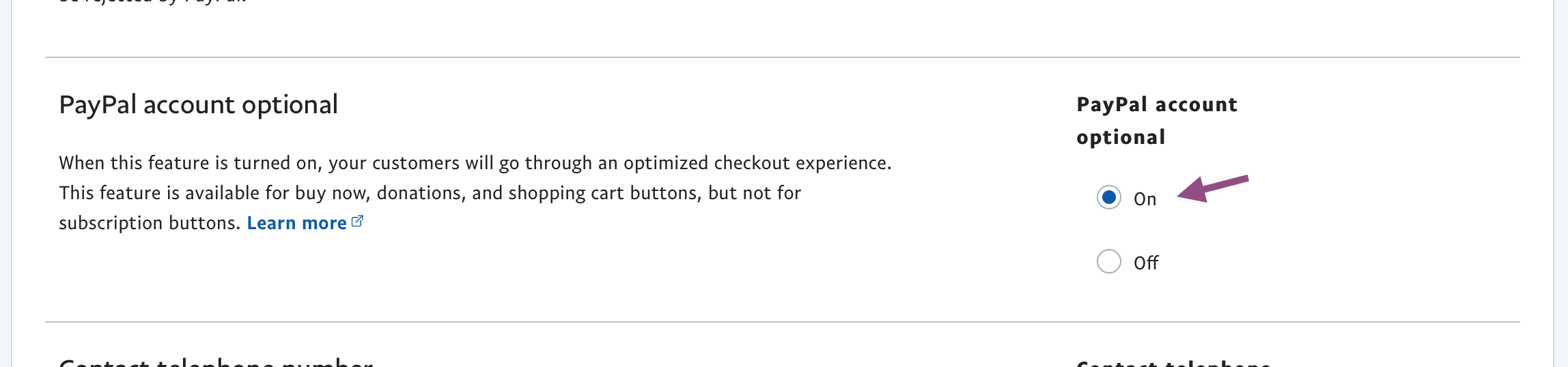The height and width of the screenshot is (367, 1568).
Task: Select the On radio button
Action: pos(1108,198)
